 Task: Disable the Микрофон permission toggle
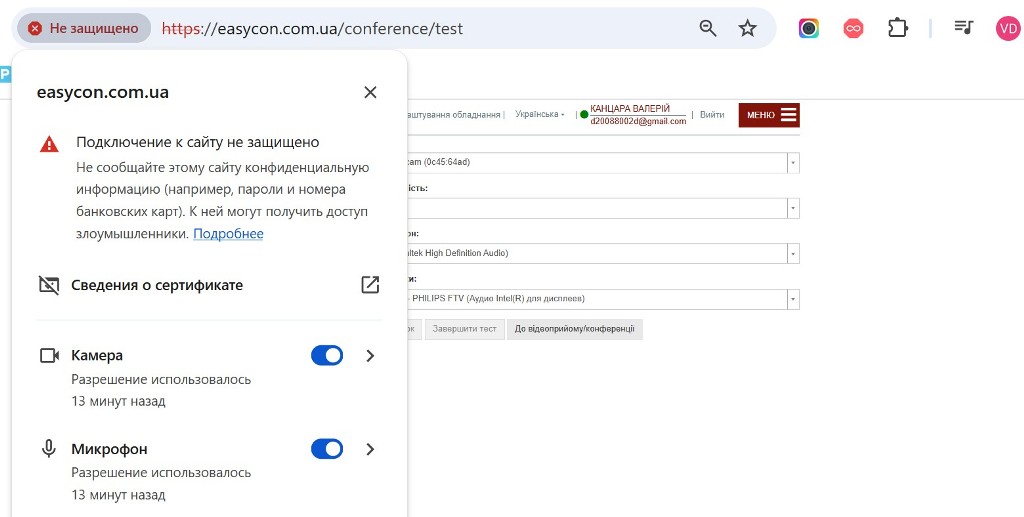tap(327, 449)
